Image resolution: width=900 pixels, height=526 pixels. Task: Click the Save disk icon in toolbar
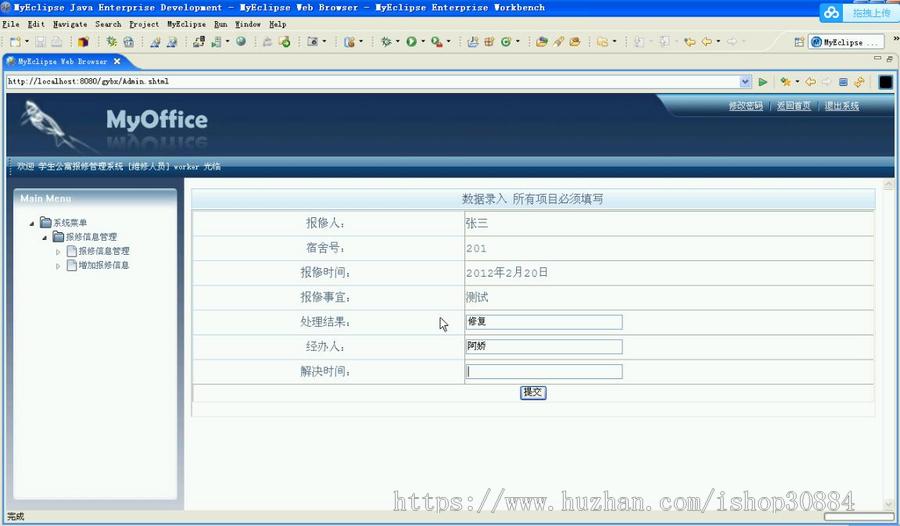tap(40, 41)
